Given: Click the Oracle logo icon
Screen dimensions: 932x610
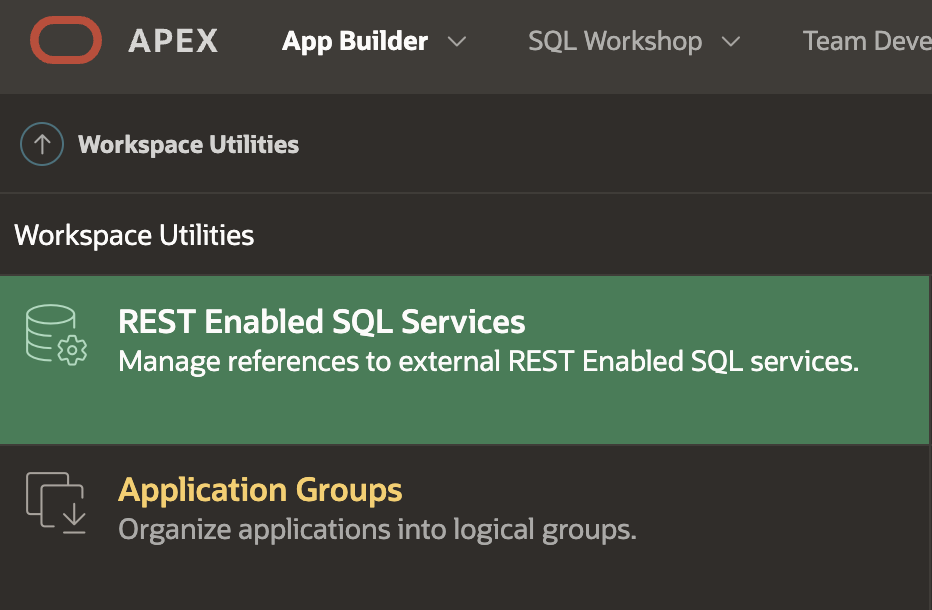Looking at the screenshot, I should pos(66,41).
